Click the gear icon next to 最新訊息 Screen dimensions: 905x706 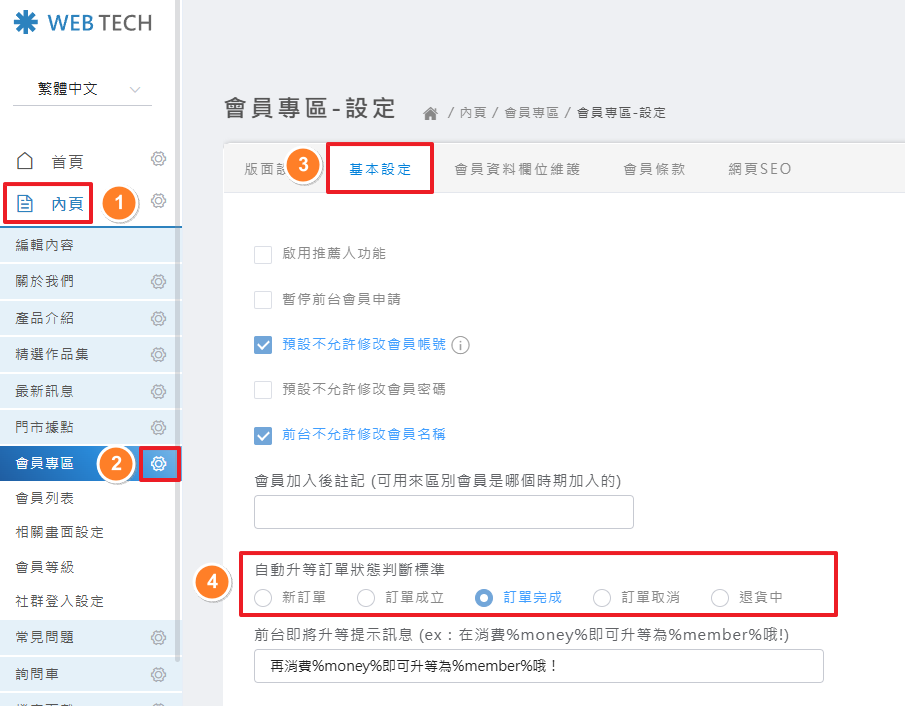click(158, 391)
